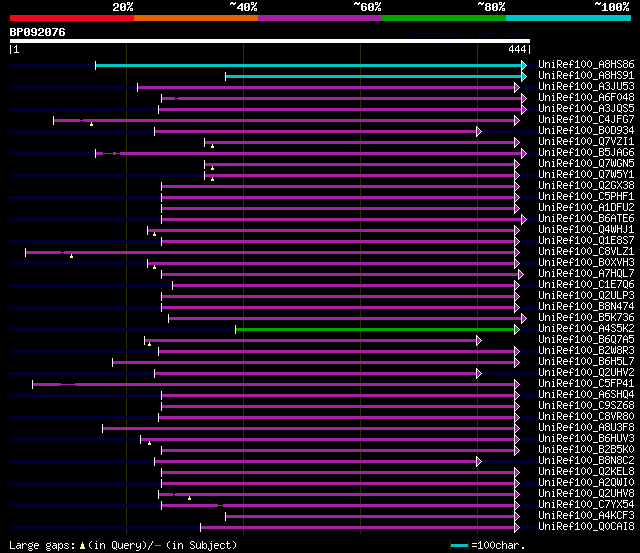Select UniRef100_C8VLZ1 row label

coord(586,252)
